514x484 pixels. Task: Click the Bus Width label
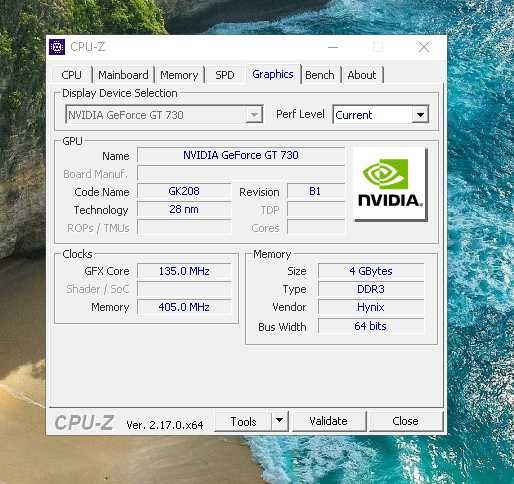[282, 327]
